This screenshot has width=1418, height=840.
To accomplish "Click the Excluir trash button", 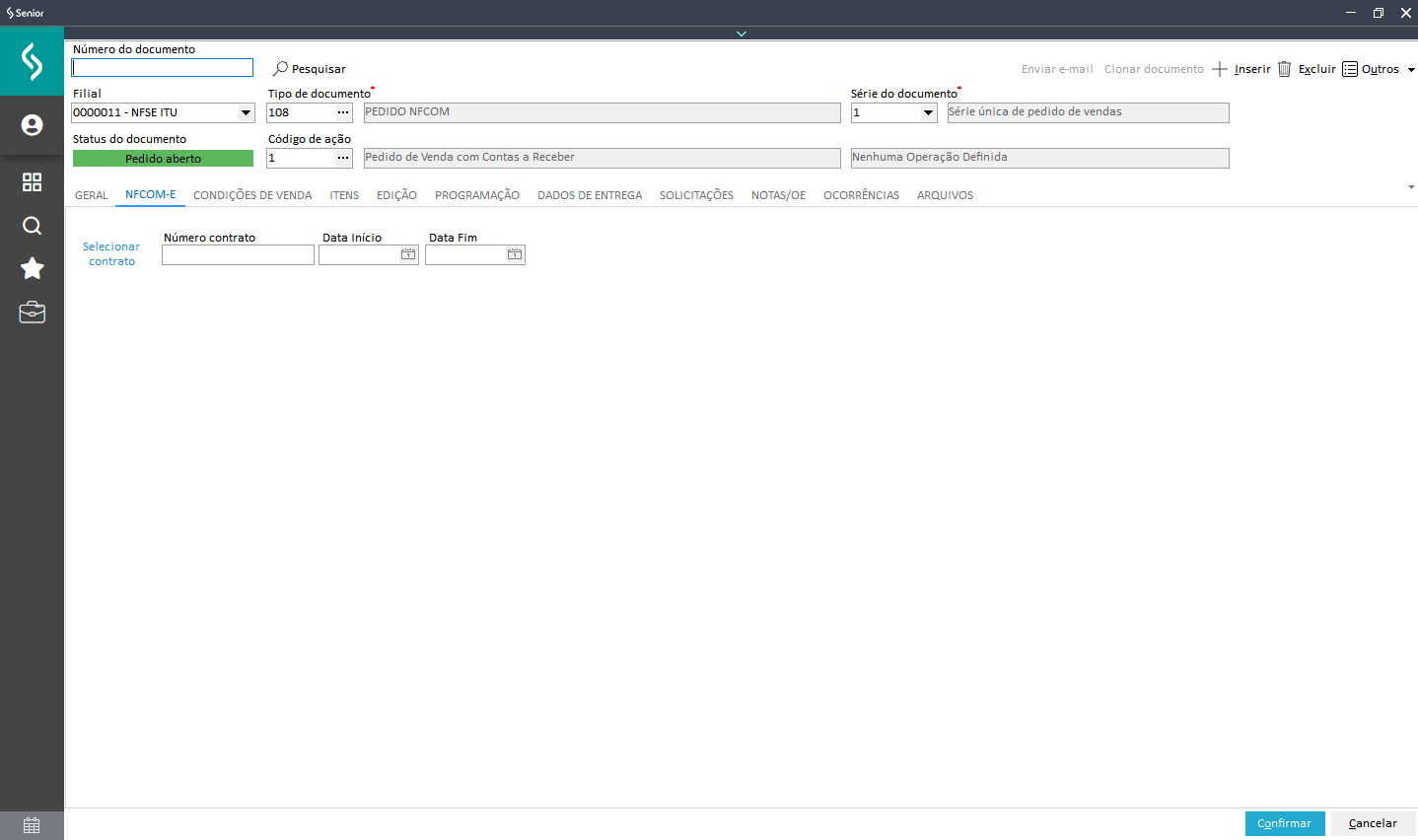I will coord(1307,69).
